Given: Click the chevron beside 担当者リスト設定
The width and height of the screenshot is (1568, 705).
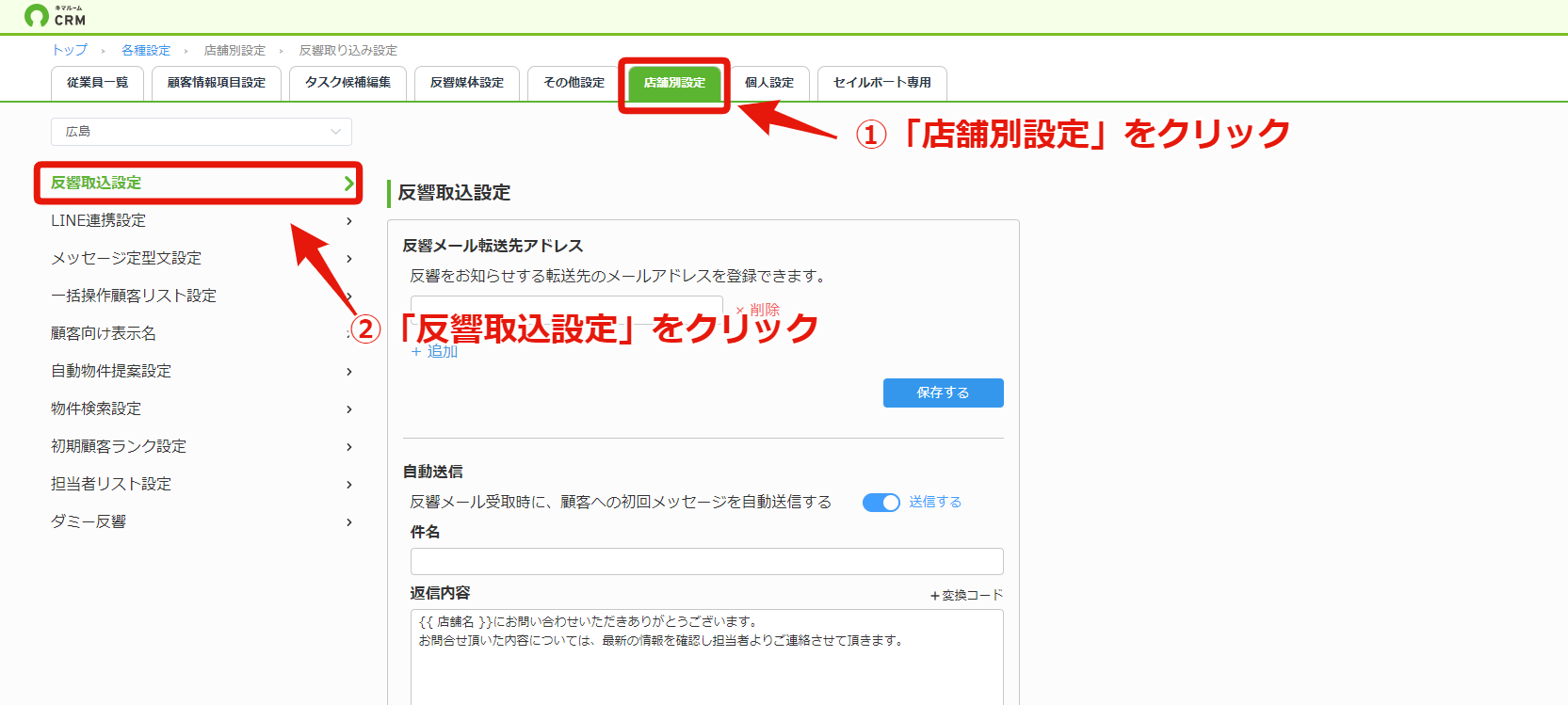Looking at the screenshot, I should pos(349,485).
